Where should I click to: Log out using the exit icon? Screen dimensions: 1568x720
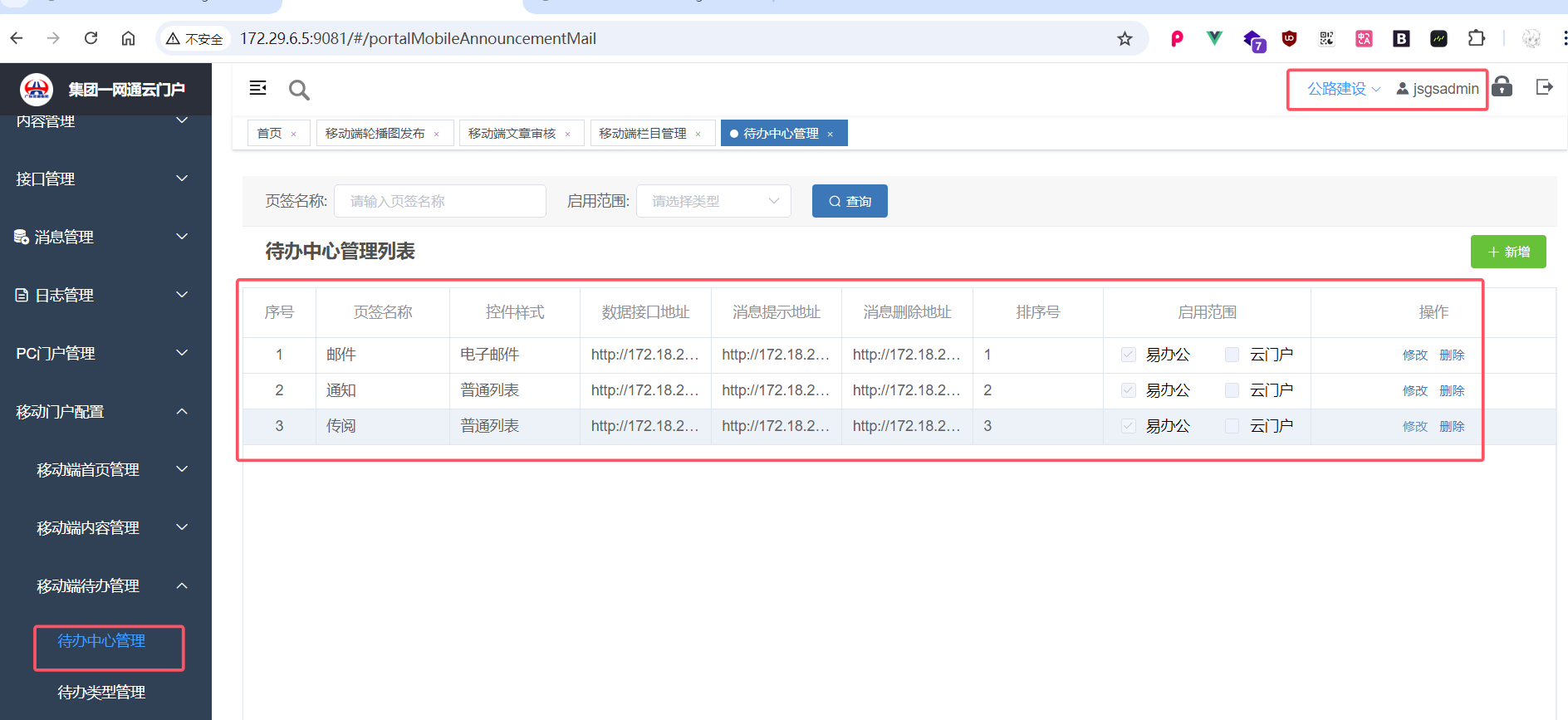(1544, 87)
